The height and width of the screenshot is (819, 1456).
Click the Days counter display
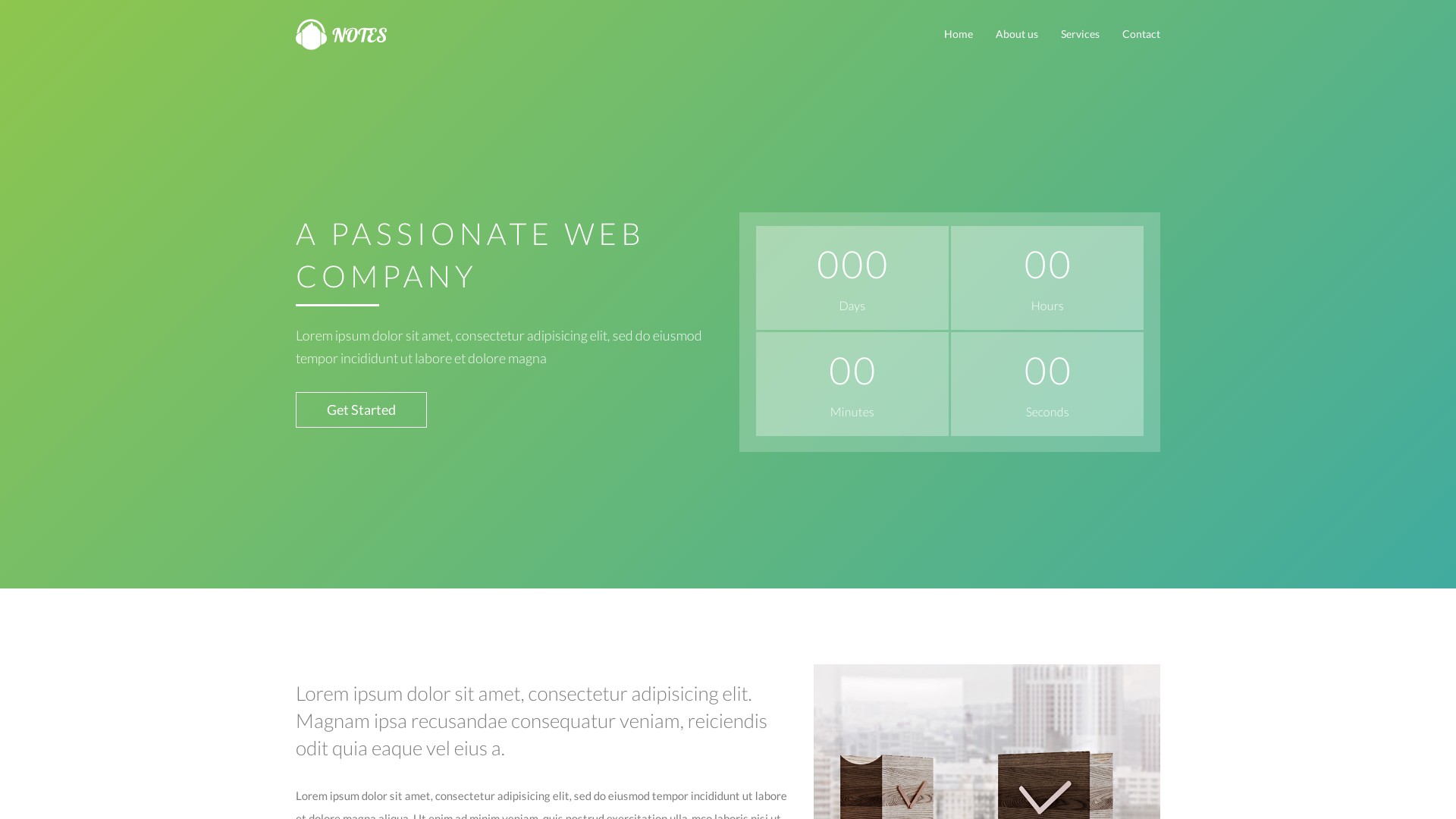(852, 278)
